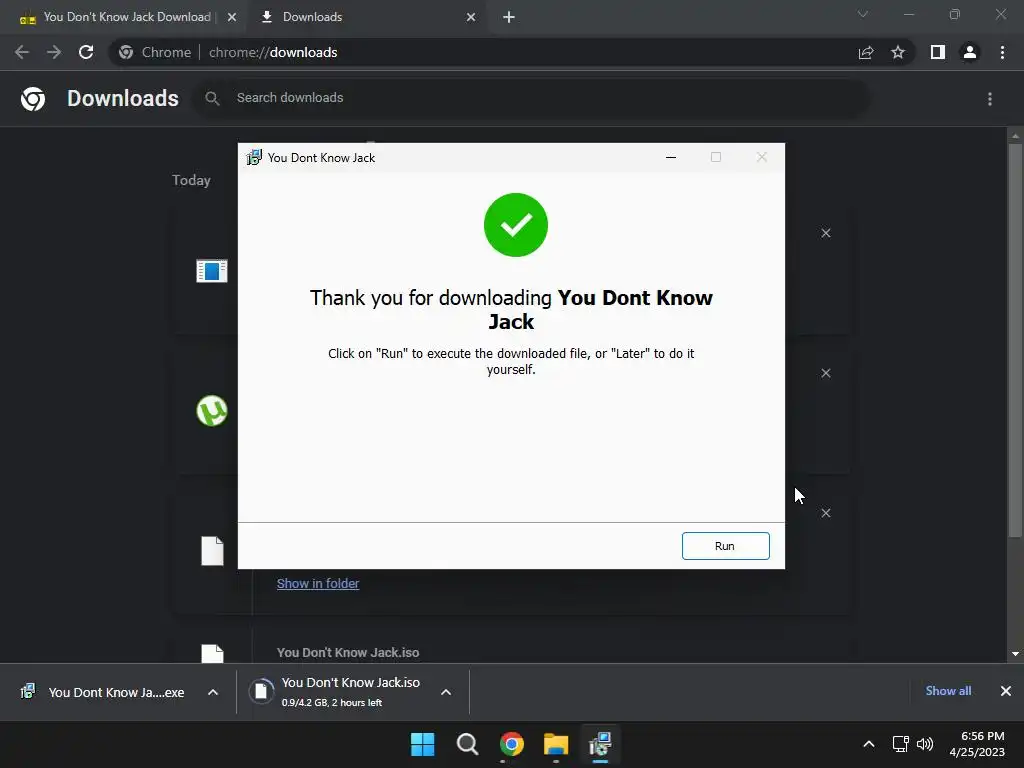Screen dimensions: 1024x768
Task: Close the You Dont Know Jack installer dialog
Action: point(761,157)
